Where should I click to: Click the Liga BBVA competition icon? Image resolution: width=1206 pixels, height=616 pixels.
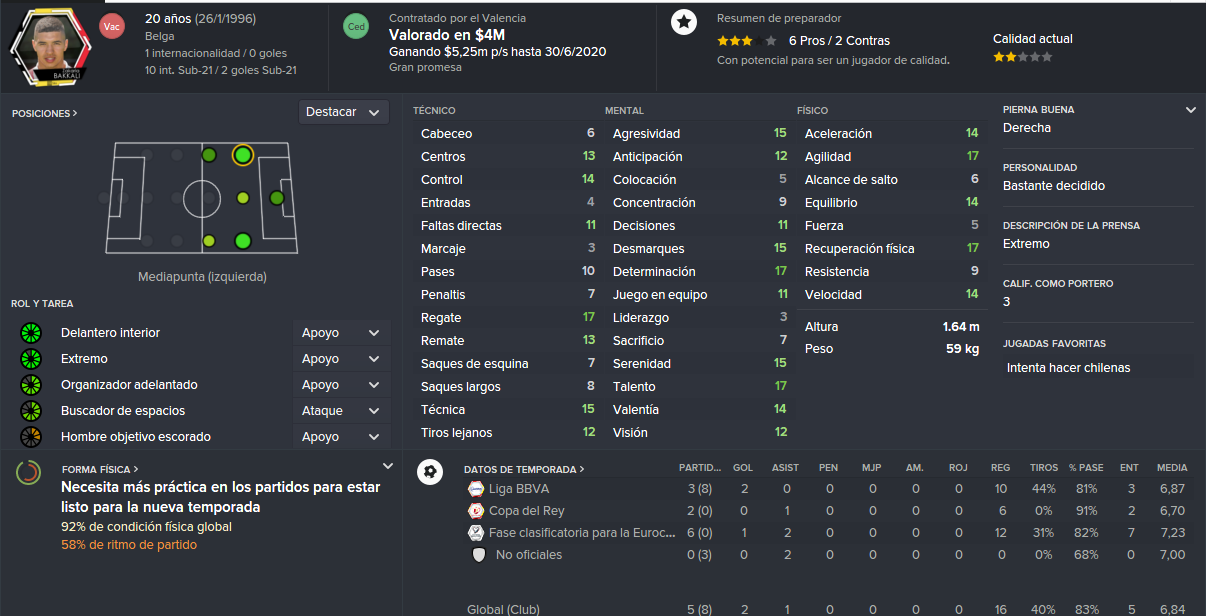coord(476,489)
